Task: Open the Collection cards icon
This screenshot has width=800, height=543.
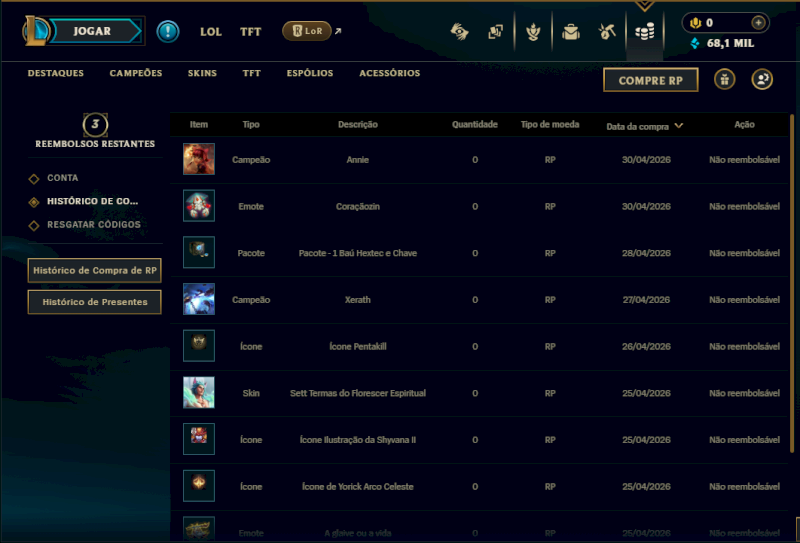Action: coord(495,32)
